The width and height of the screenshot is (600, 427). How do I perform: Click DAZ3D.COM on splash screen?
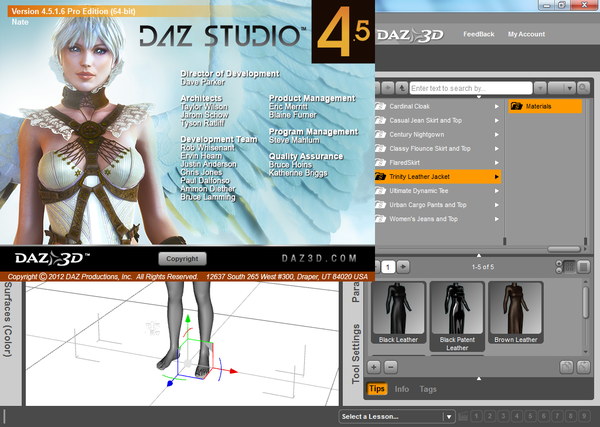319,258
